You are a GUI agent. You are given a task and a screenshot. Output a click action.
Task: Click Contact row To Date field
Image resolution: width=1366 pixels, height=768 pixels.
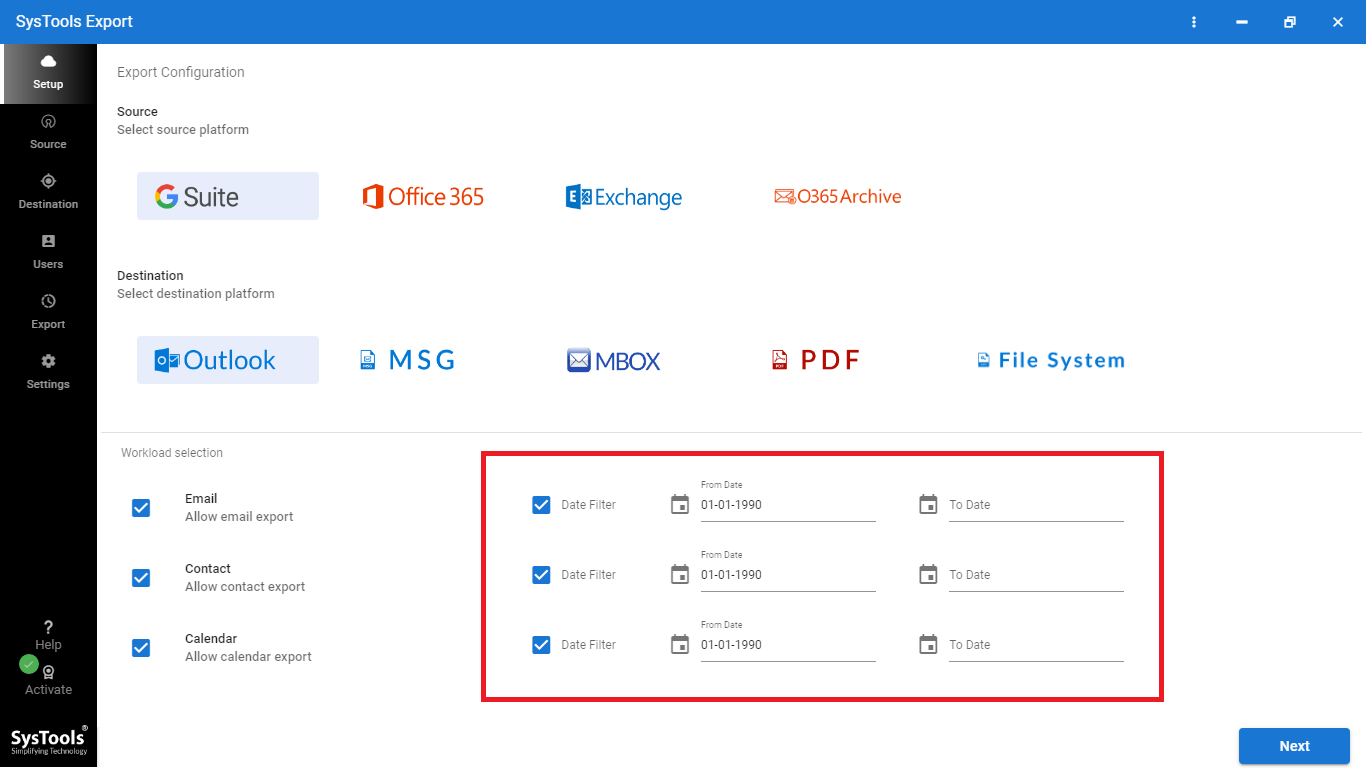click(x=1036, y=575)
